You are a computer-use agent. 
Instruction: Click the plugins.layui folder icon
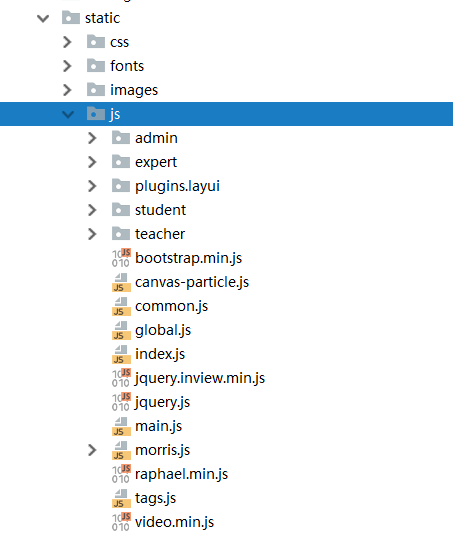click(121, 186)
